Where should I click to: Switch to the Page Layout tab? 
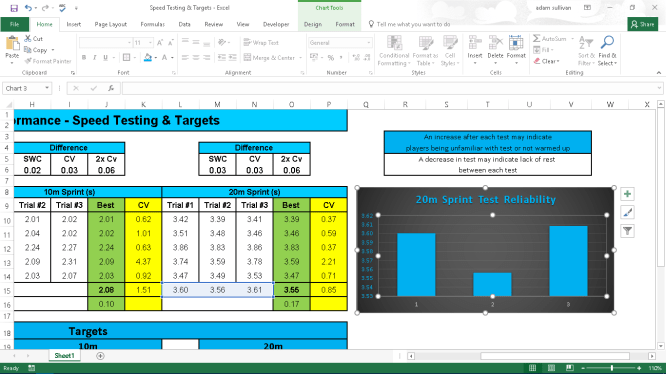(110, 24)
